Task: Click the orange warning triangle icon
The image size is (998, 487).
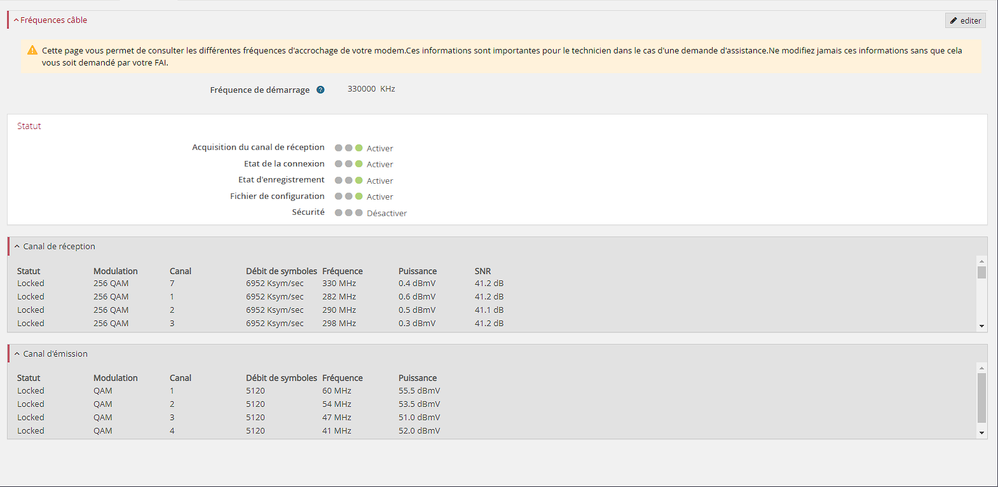Action: 32,50
